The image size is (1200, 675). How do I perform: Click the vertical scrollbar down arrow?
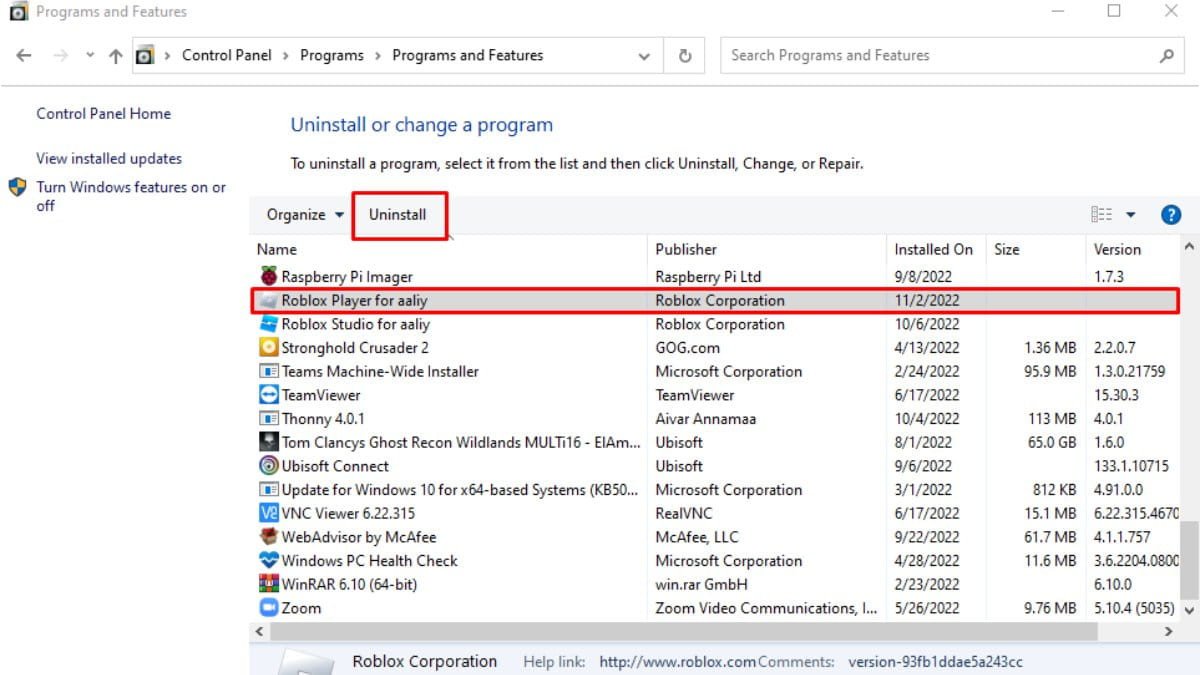tap(1189, 608)
